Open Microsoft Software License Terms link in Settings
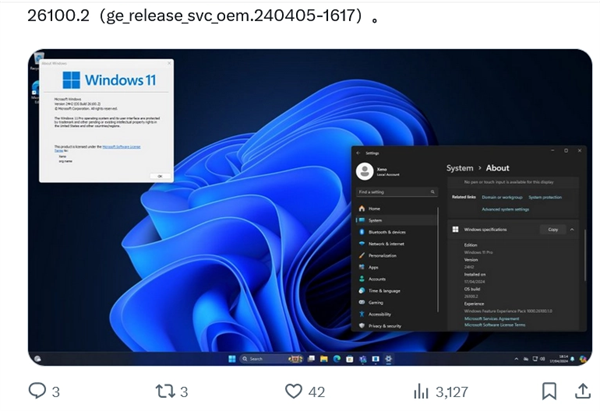 (495, 325)
